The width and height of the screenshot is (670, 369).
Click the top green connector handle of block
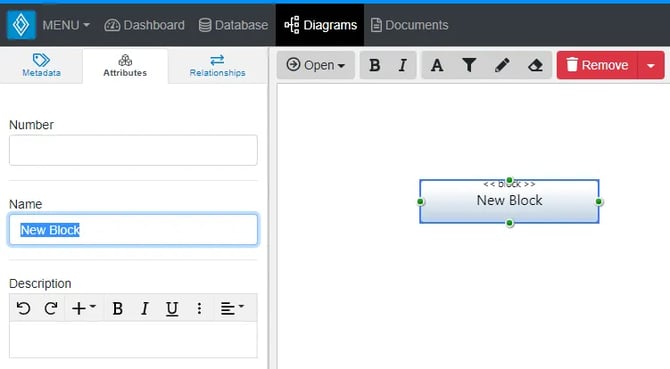tap(509, 180)
